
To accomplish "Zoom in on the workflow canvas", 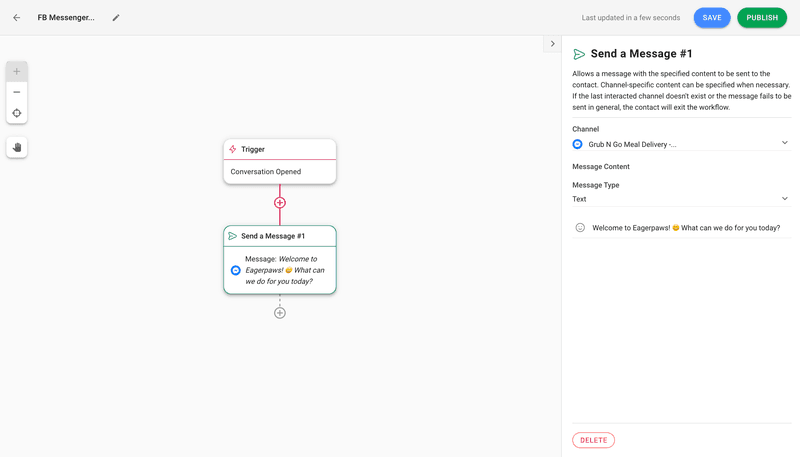I will [17, 72].
